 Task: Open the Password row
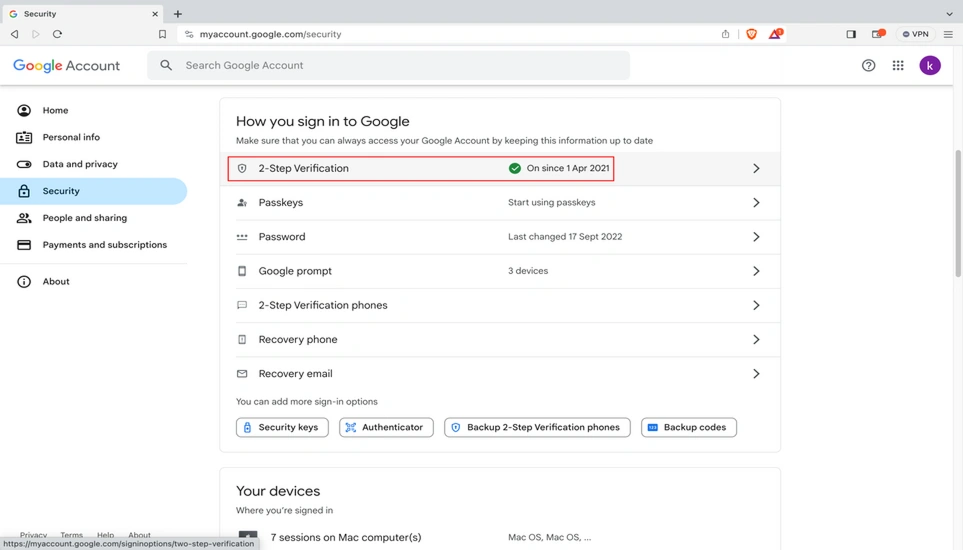(500, 237)
